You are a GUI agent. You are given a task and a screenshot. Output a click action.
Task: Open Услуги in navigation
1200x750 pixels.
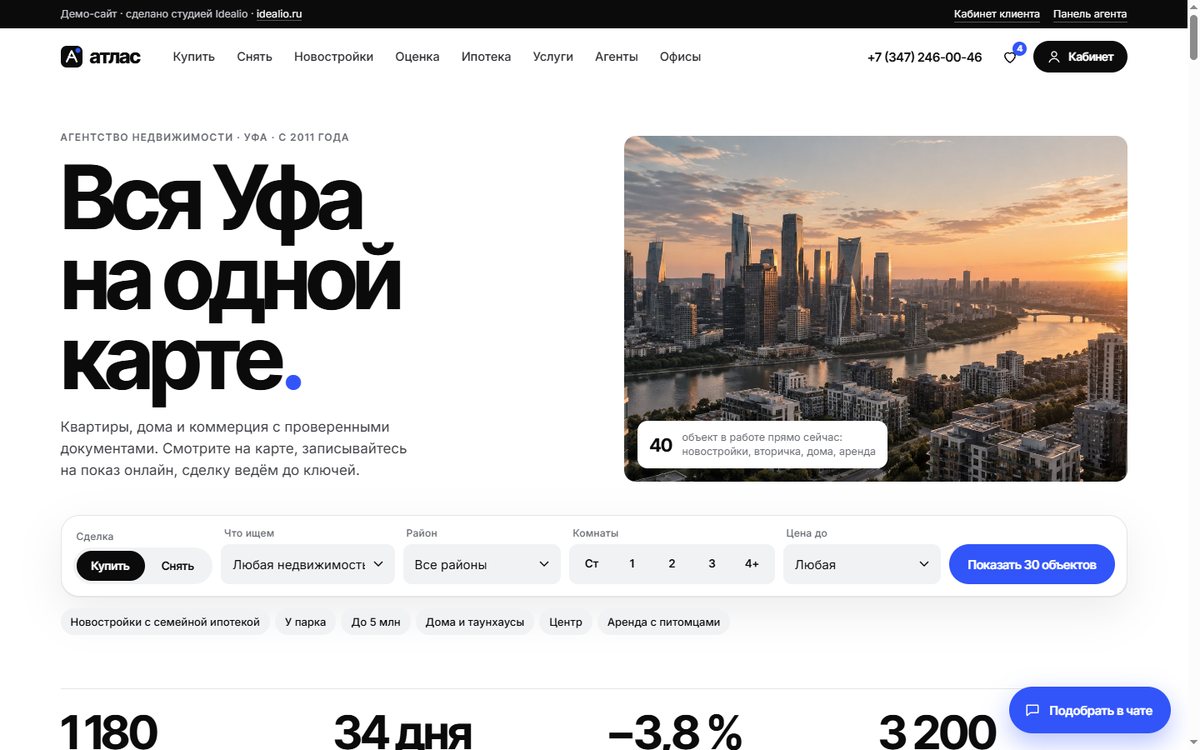(553, 57)
